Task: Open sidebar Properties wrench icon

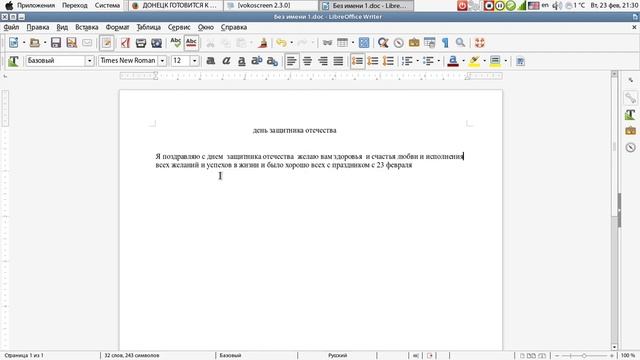Action: [x=631, y=98]
